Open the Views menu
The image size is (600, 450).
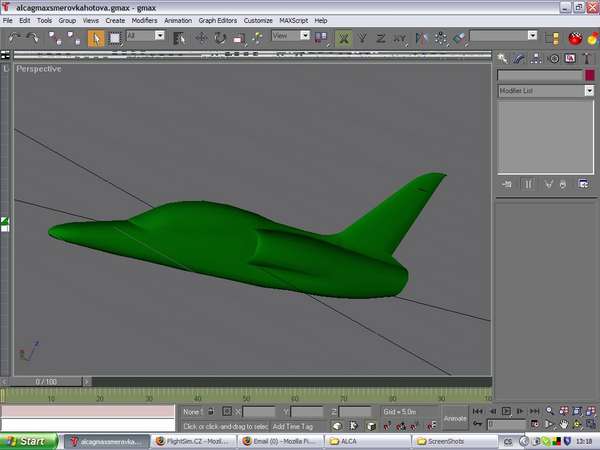pos(91,20)
